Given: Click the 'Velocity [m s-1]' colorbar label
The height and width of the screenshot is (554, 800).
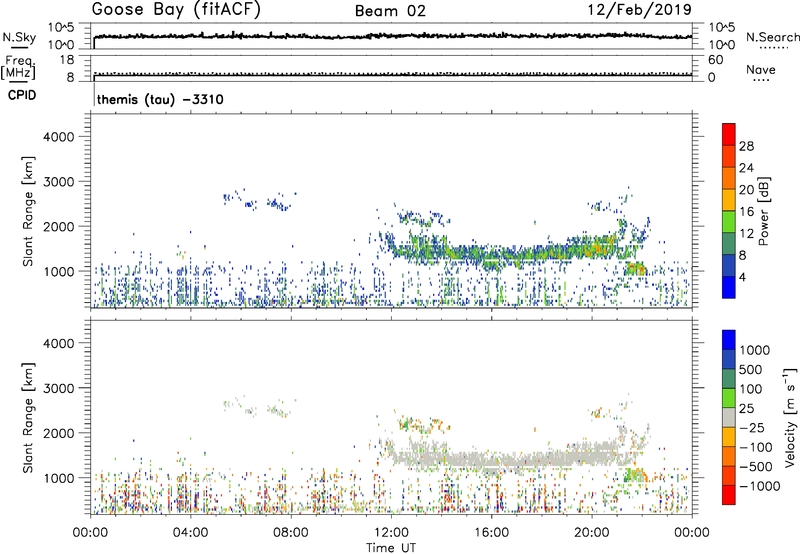Looking at the screenshot, I should pos(790,417).
